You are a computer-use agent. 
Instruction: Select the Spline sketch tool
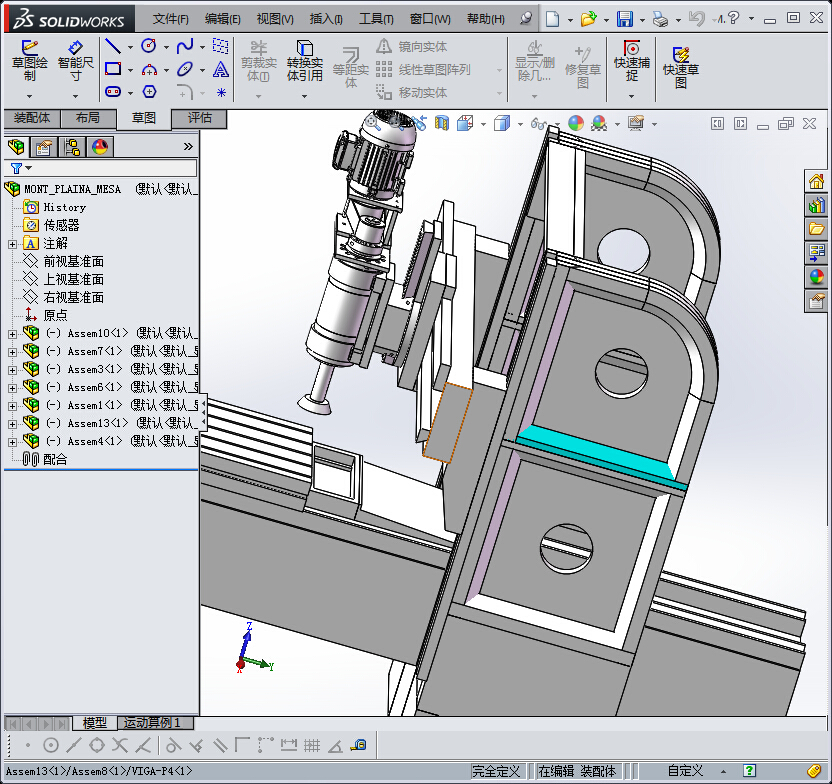tap(185, 47)
